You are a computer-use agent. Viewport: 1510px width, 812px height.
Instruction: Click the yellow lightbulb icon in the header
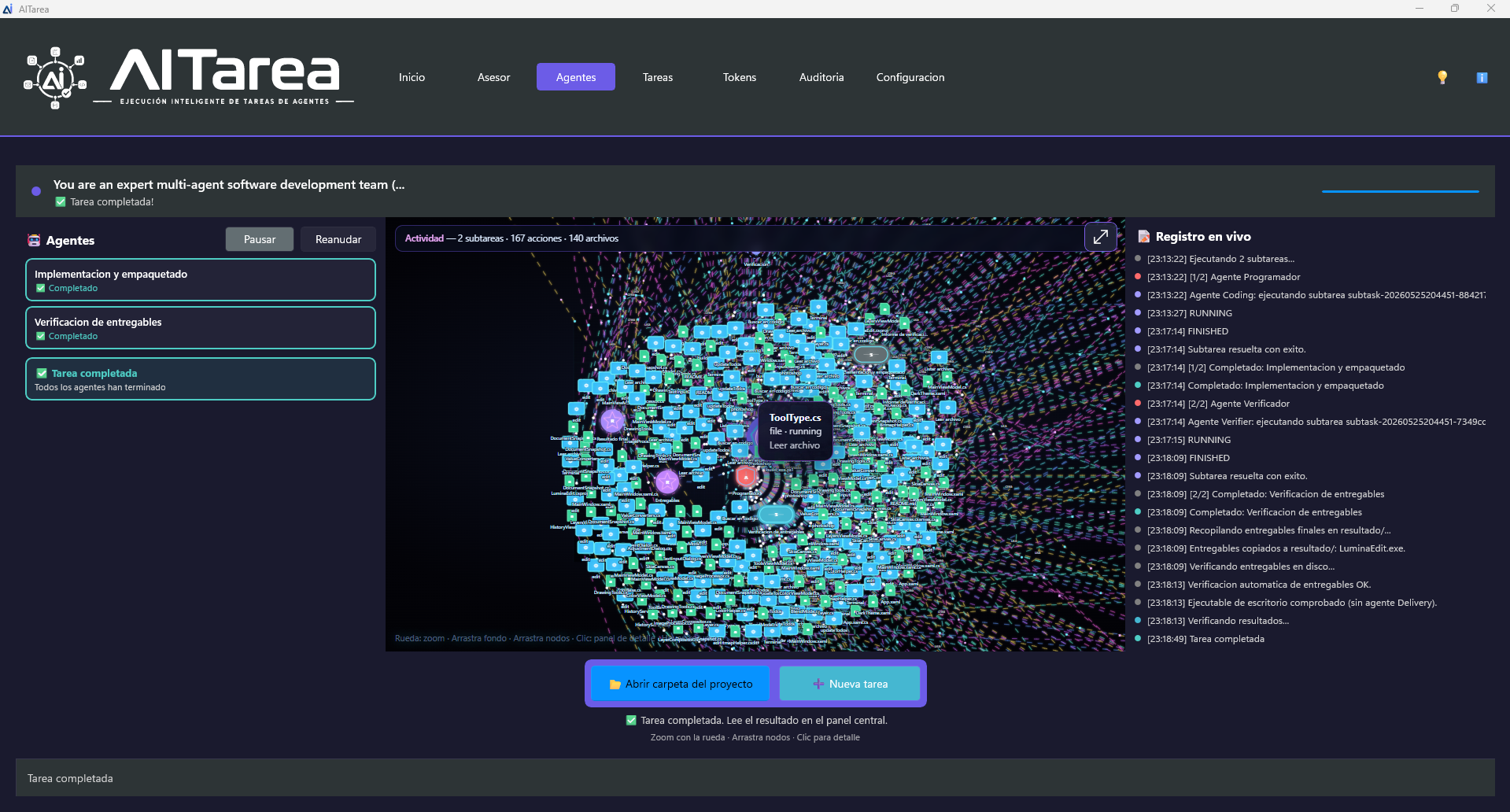(x=1442, y=77)
